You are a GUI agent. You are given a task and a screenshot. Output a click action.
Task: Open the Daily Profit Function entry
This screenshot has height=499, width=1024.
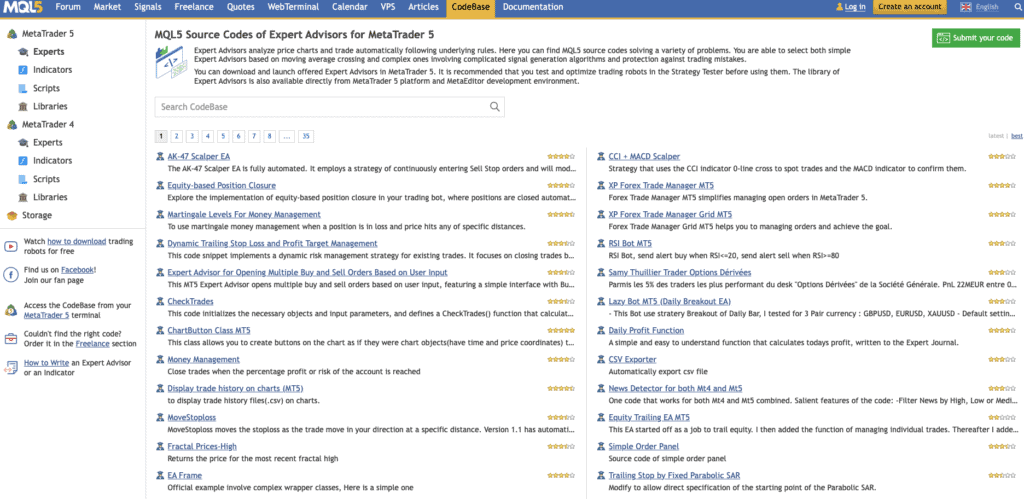646,330
